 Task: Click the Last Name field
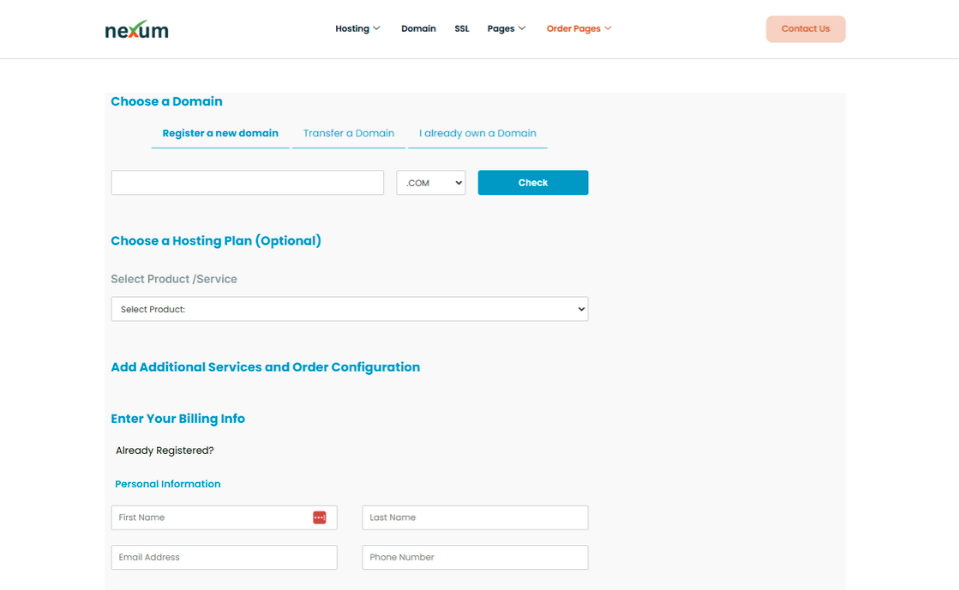pyautogui.click(x=475, y=518)
